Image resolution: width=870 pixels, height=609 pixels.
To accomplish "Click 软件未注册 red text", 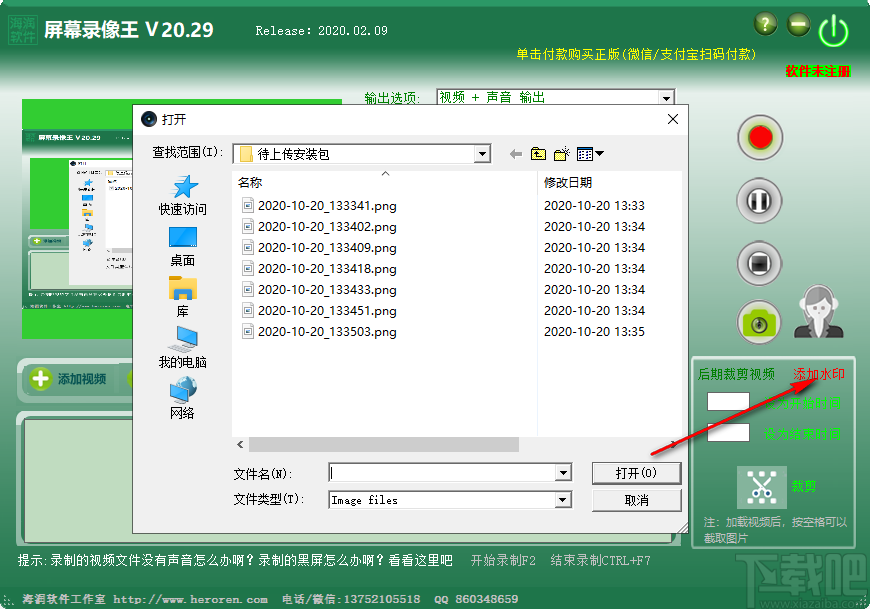I will [818, 71].
